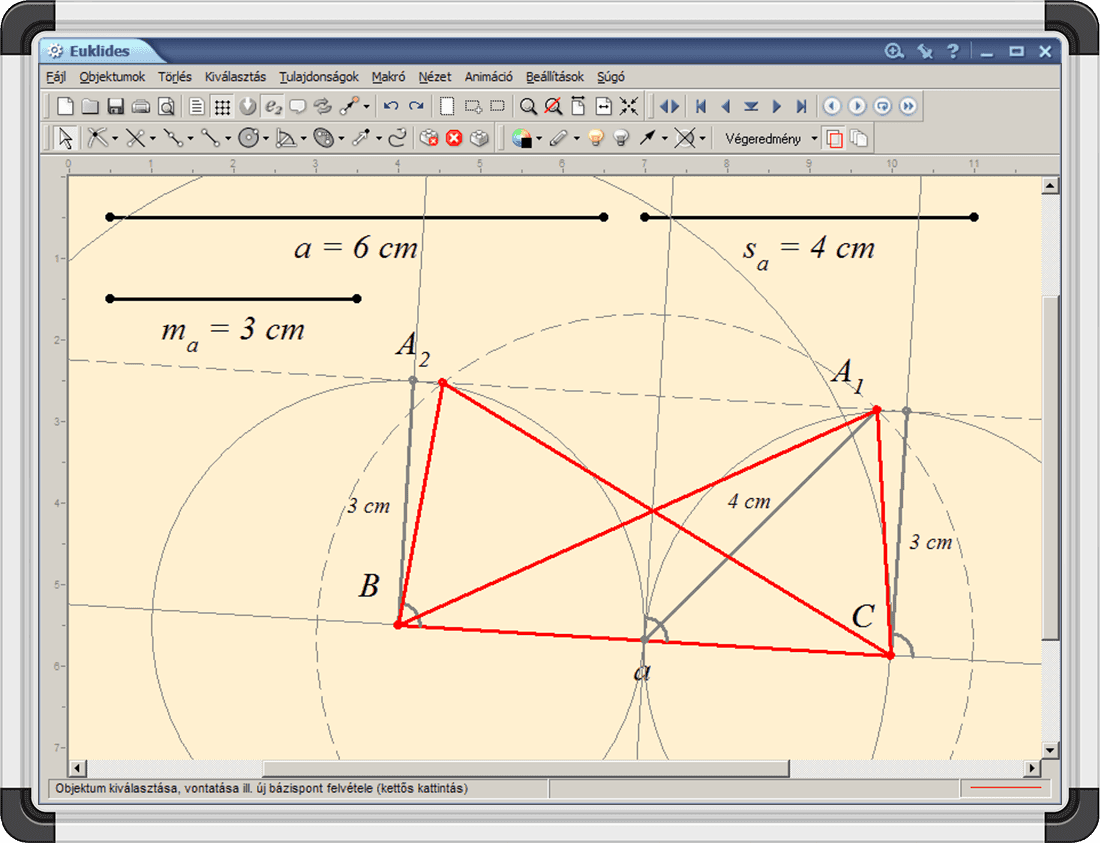Open the Objektumok menu
The image size is (1100, 843).
(112, 76)
